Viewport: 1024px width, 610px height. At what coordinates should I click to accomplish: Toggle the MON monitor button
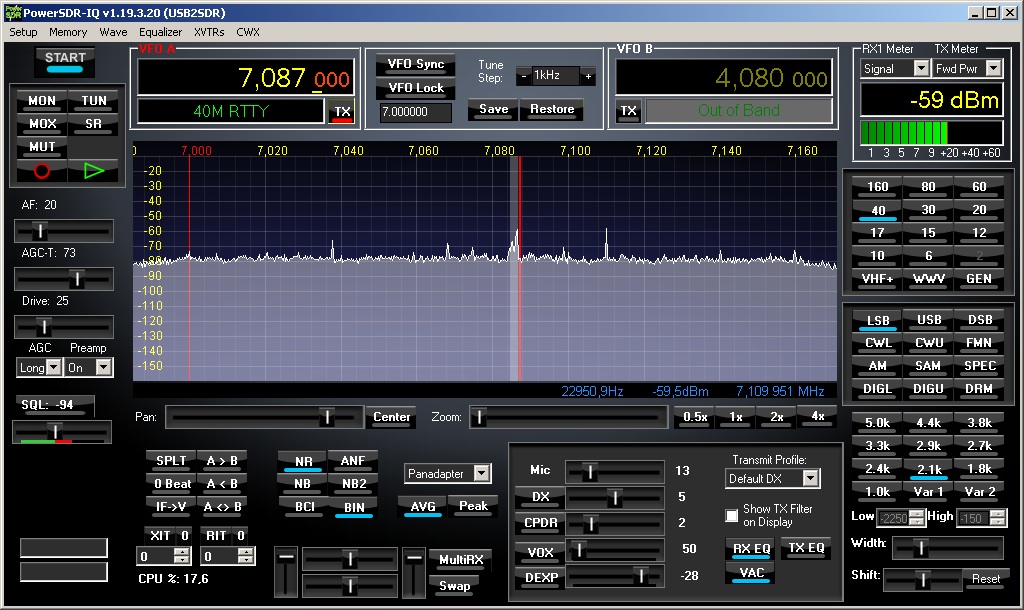[x=42, y=101]
